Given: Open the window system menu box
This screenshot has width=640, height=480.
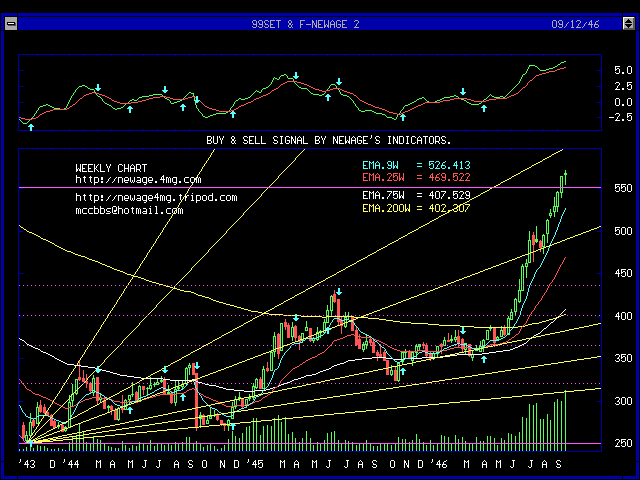Looking at the screenshot, I should point(11,24).
